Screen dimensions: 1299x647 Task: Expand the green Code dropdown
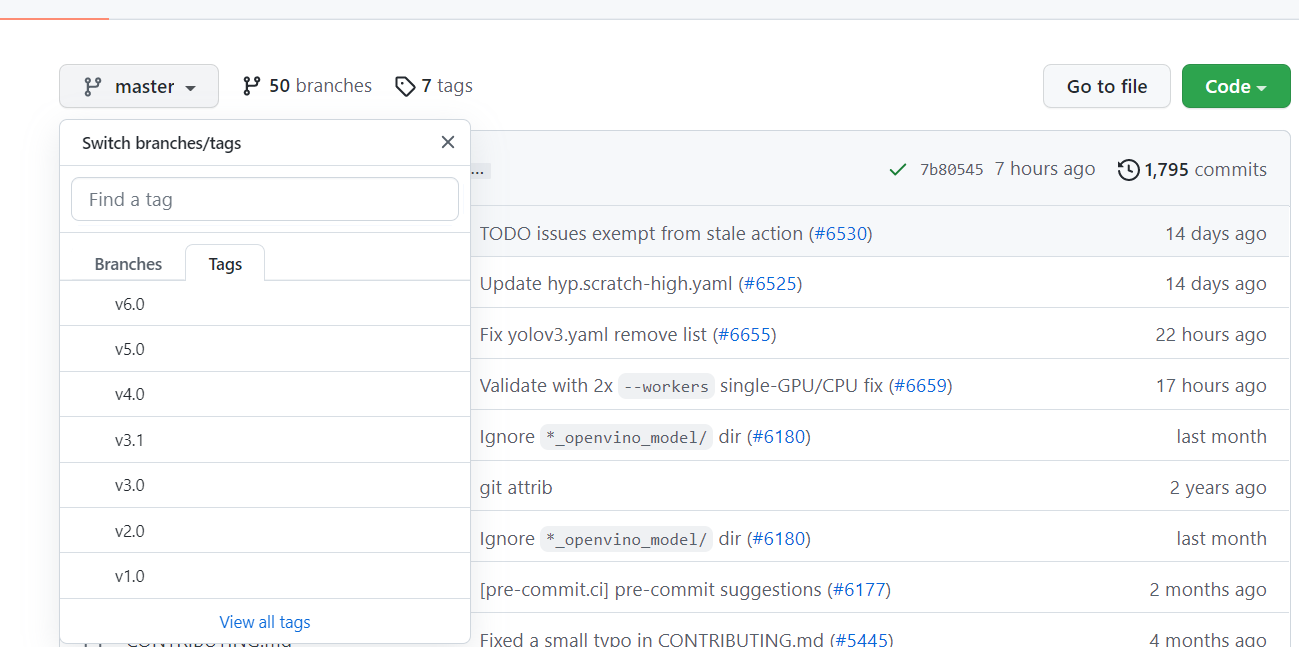pyautogui.click(x=1236, y=86)
